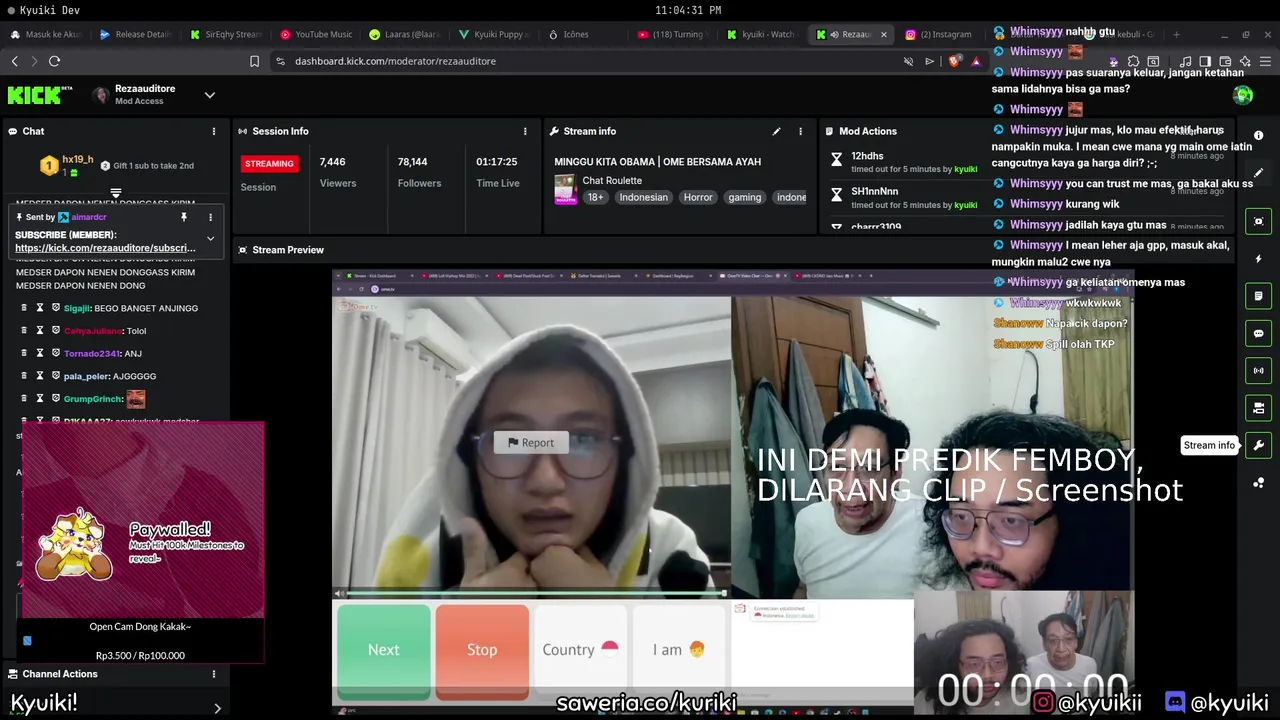Screen dimensions: 1280x720
Task: Click the lightning bolt sidebar icon
Action: pyautogui.click(x=1259, y=259)
